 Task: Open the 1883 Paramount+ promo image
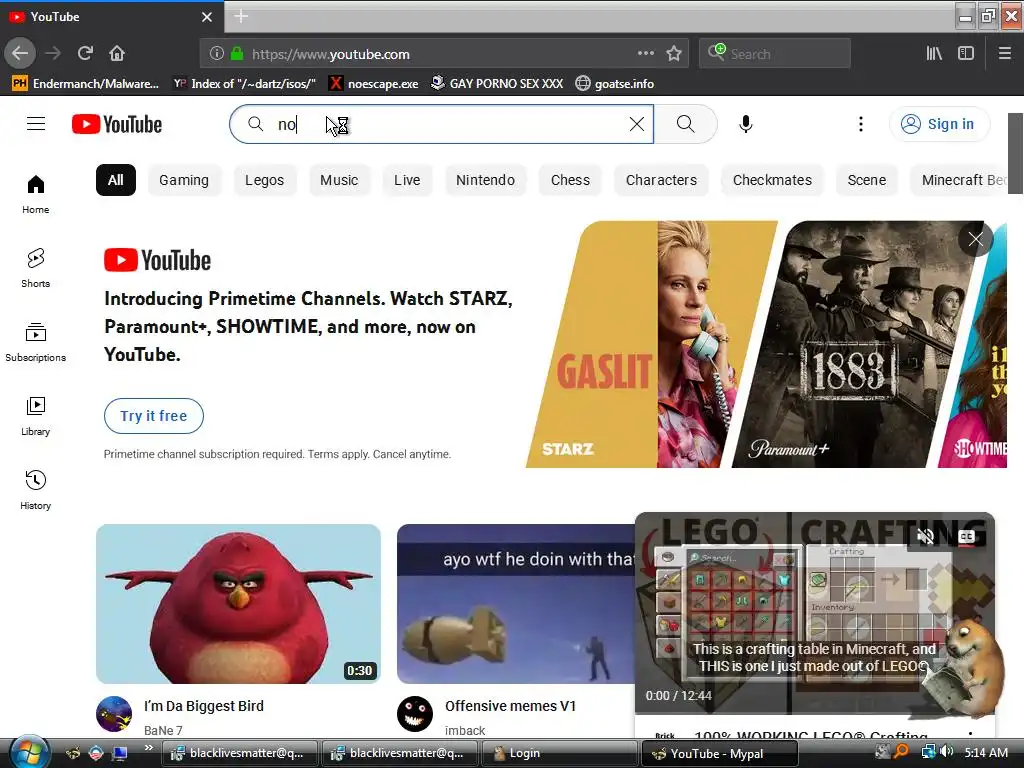click(x=859, y=344)
